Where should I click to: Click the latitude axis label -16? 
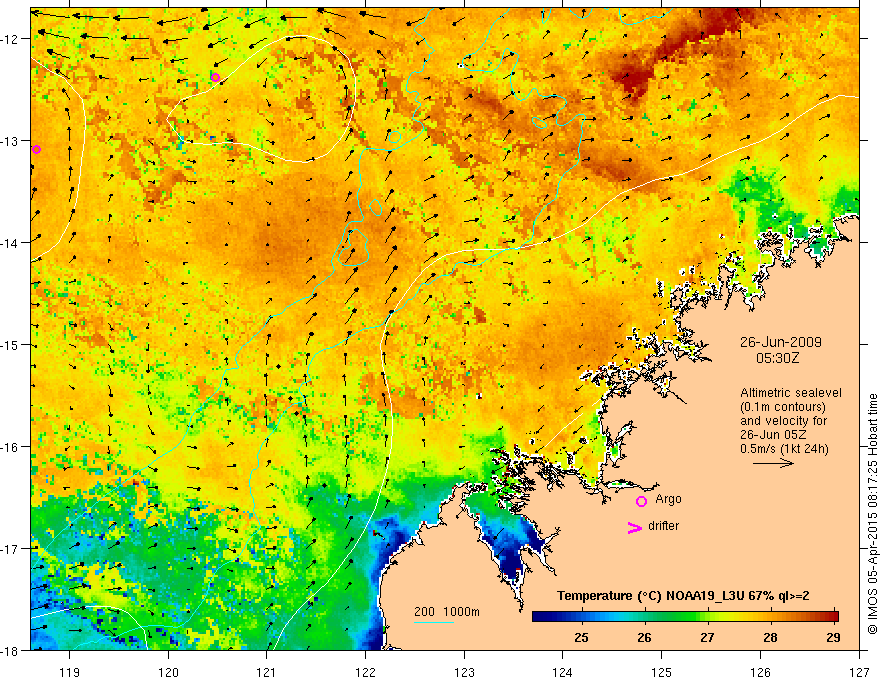pyautogui.click(x=10, y=447)
